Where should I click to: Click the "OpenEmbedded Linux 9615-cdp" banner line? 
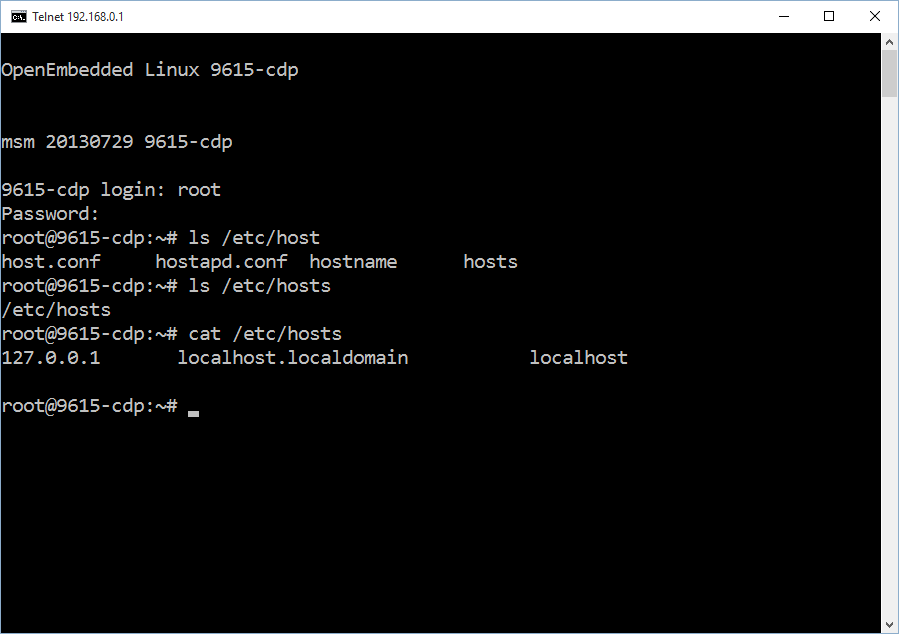pyautogui.click(x=150, y=70)
